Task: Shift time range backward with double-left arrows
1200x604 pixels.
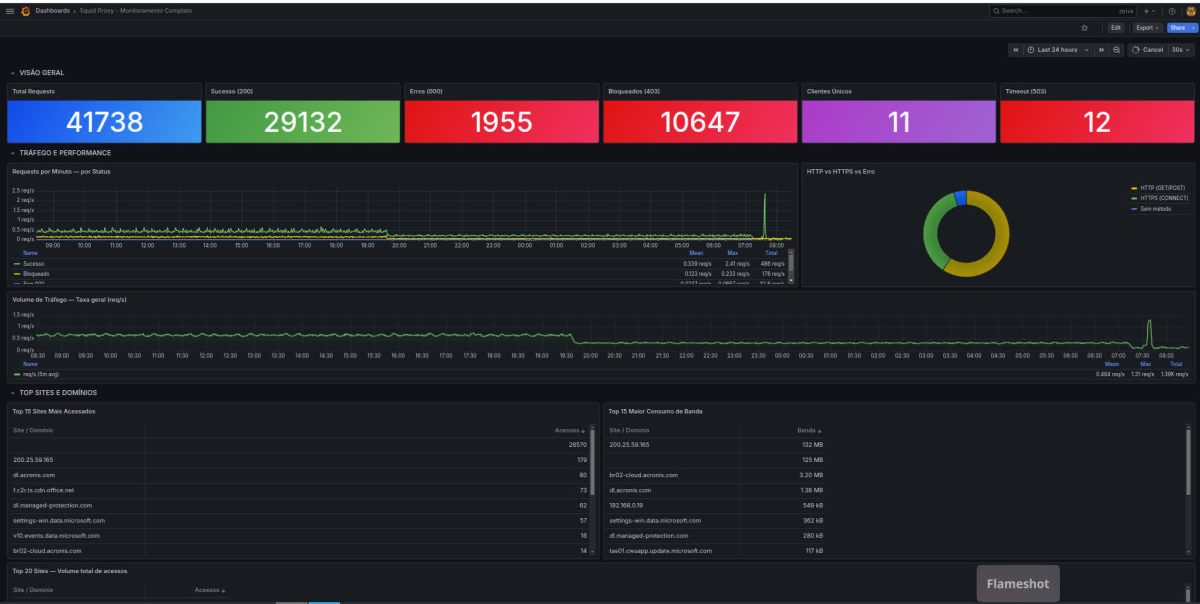Action: pyautogui.click(x=1016, y=50)
